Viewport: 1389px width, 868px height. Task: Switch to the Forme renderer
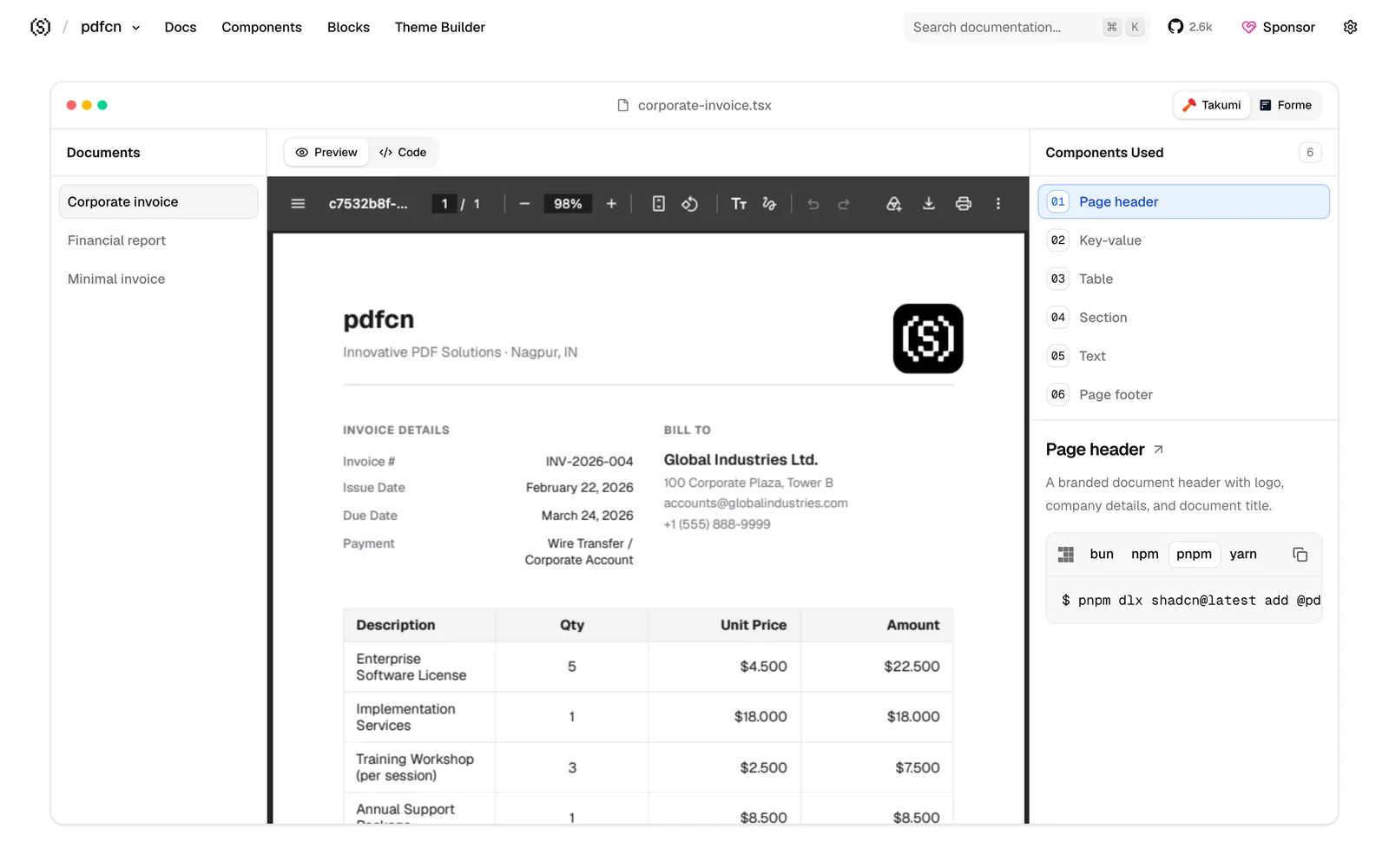click(1286, 105)
